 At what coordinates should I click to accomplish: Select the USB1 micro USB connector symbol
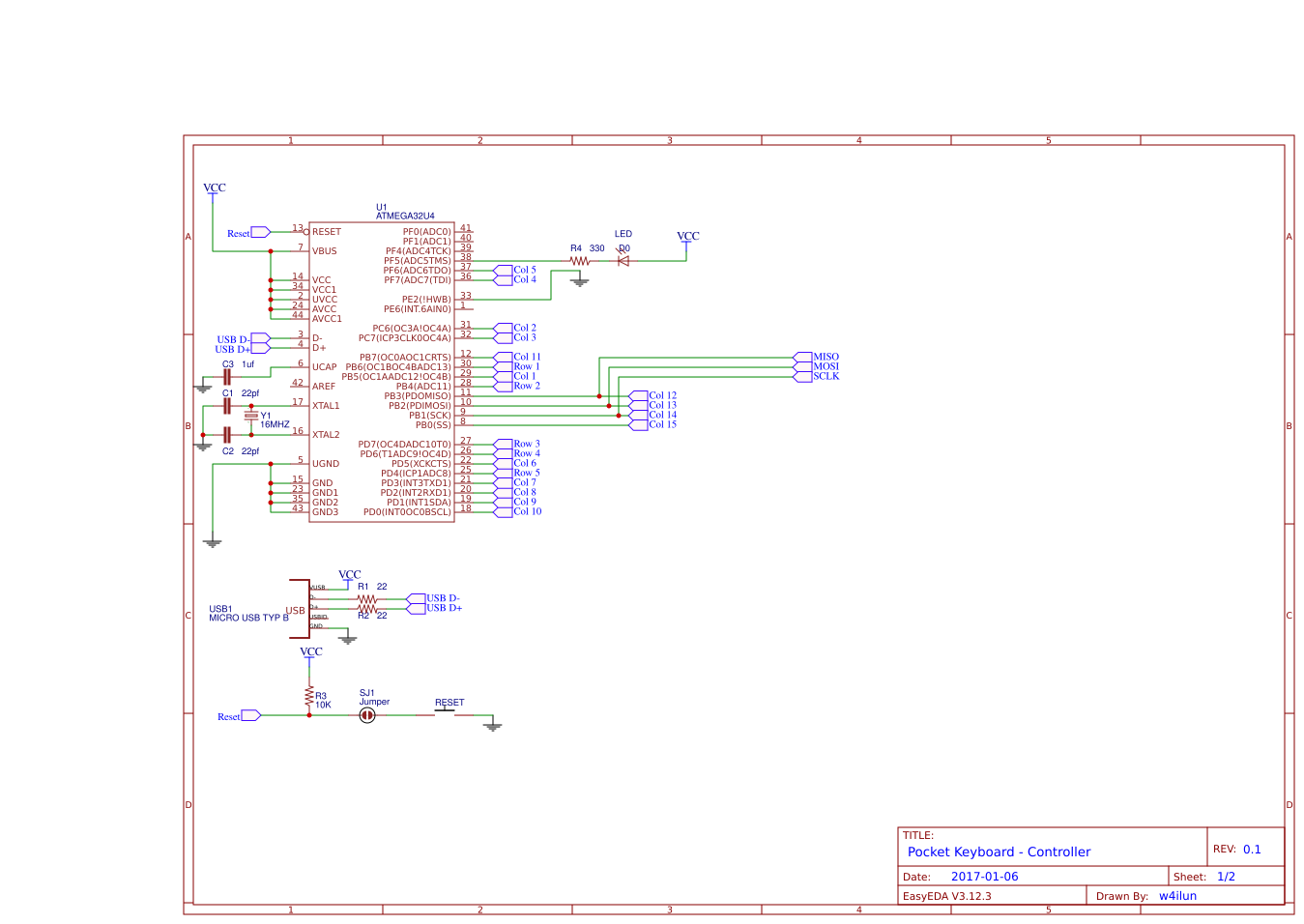click(x=300, y=609)
